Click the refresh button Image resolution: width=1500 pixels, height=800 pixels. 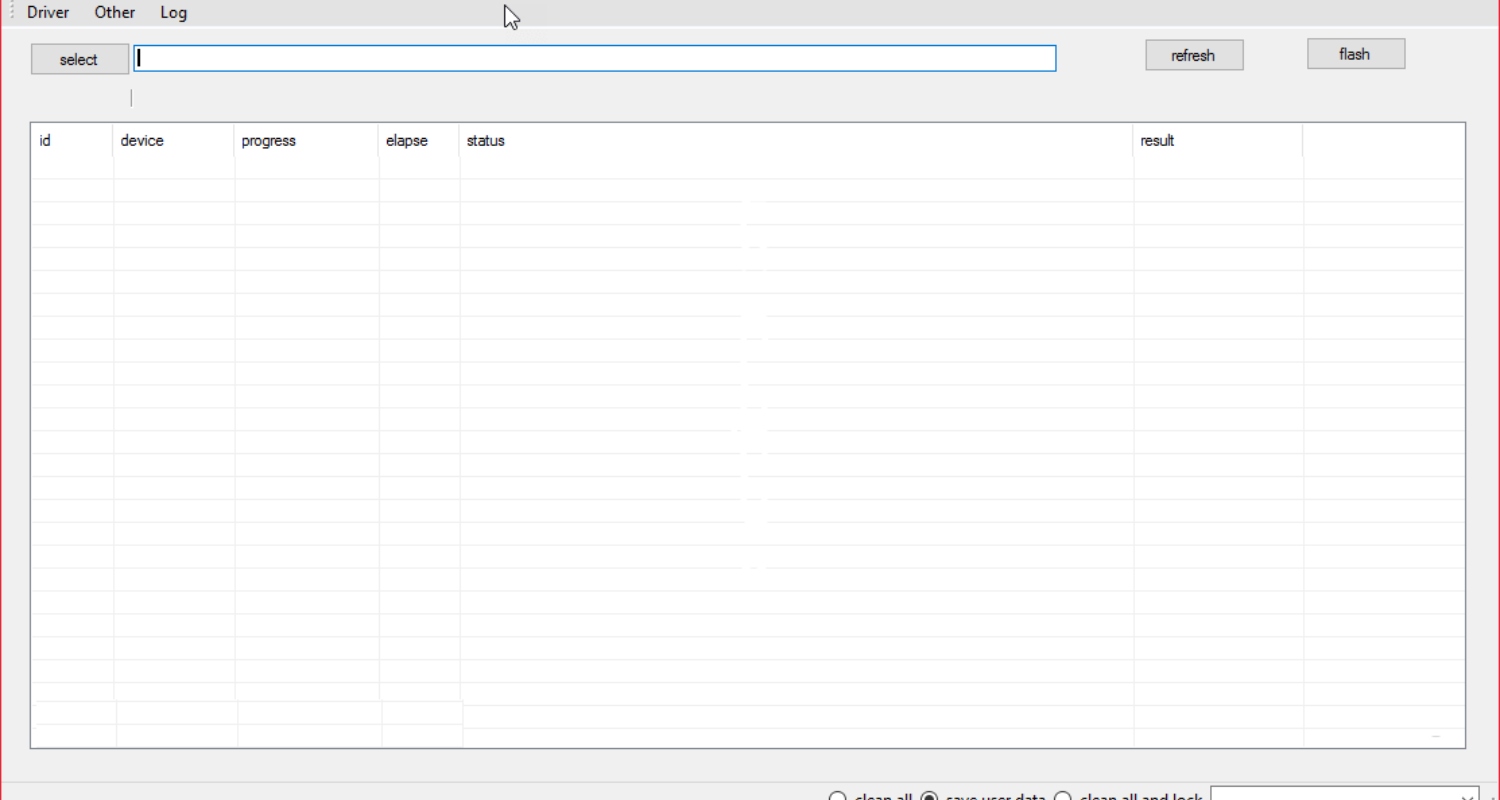point(1194,55)
